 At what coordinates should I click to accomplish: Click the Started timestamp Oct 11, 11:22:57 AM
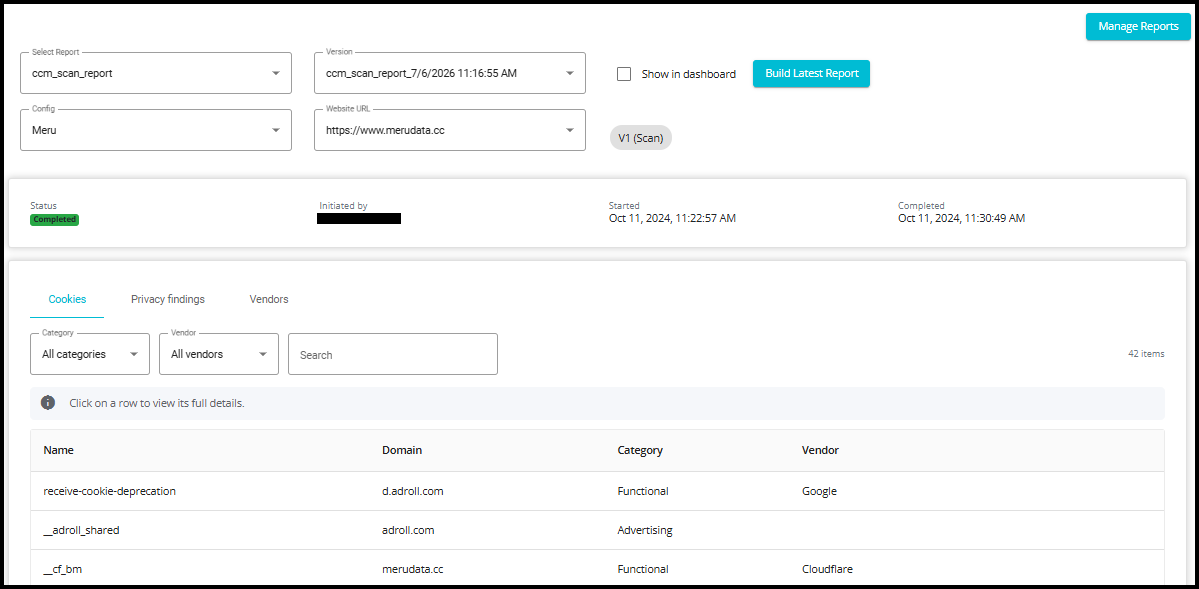click(672, 218)
